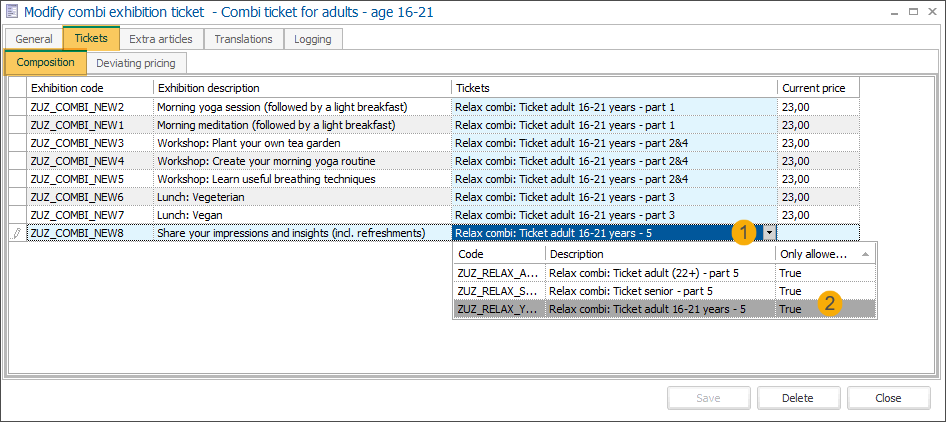The width and height of the screenshot is (946, 422).
Task: Click the Close button at bottom
Action: pyautogui.click(x=888, y=398)
